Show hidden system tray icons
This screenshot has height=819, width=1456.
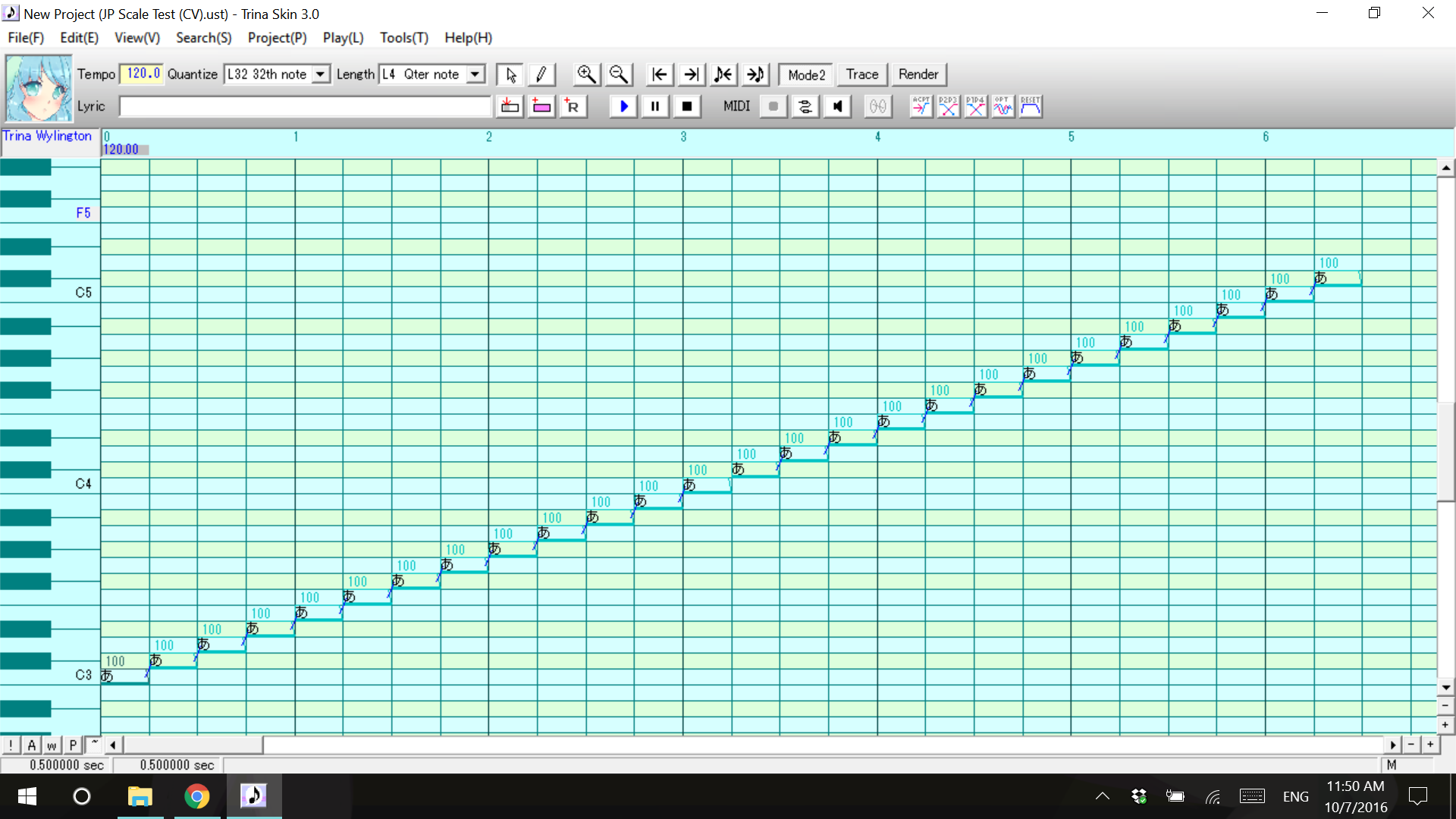click(1103, 796)
